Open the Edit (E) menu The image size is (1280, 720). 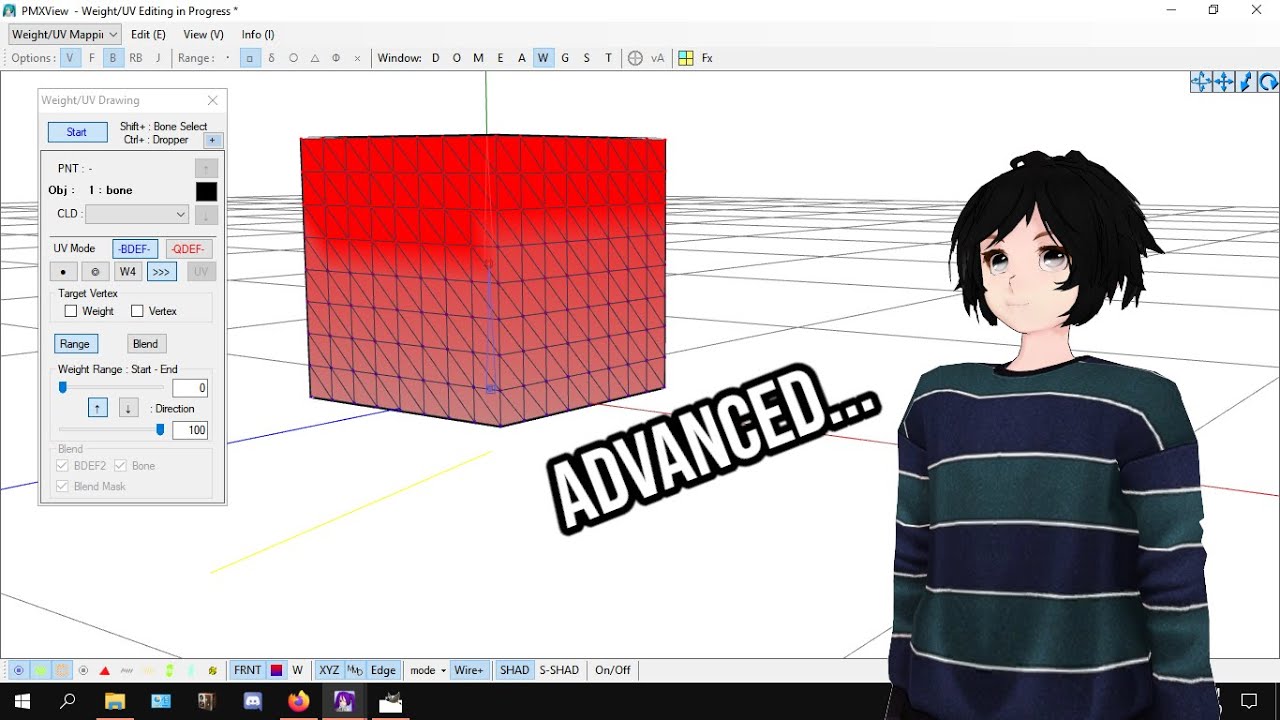148,34
